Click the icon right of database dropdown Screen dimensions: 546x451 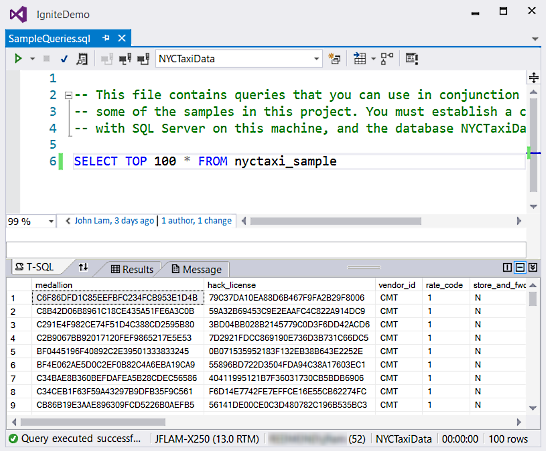pyautogui.click(x=334, y=59)
